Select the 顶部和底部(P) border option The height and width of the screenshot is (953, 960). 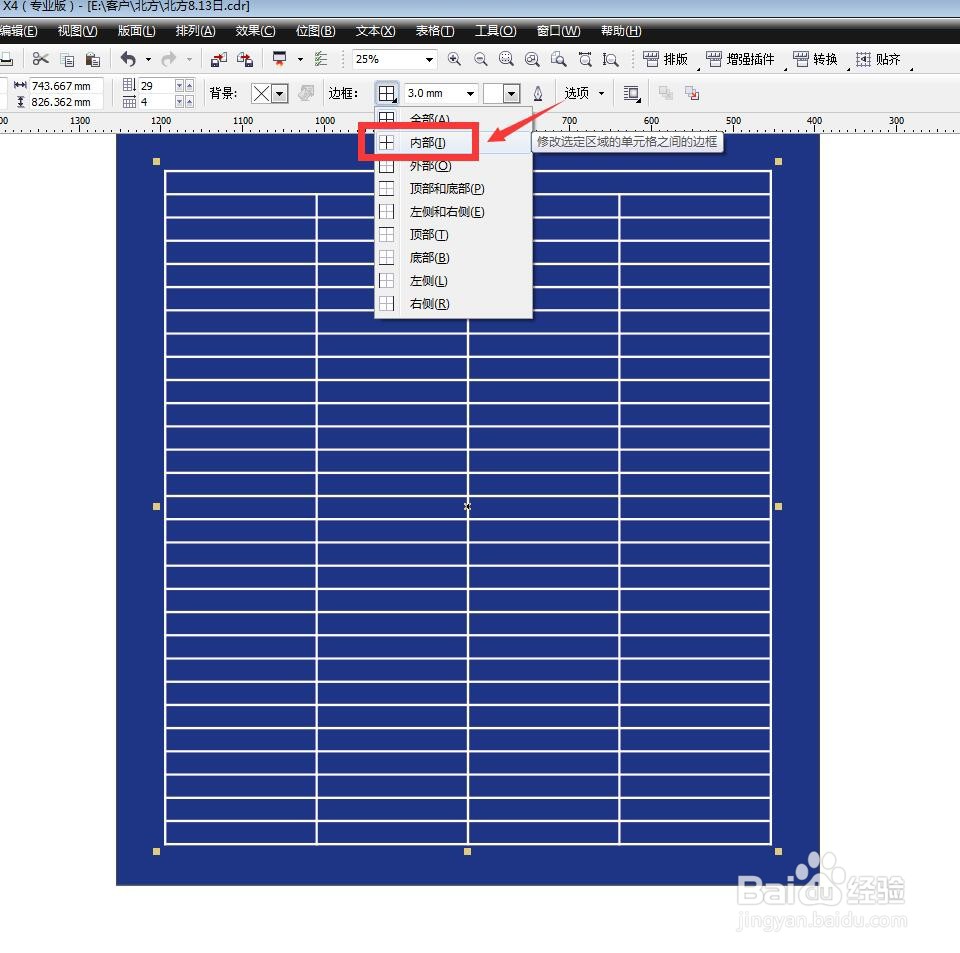pyautogui.click(x=453, y=189)
